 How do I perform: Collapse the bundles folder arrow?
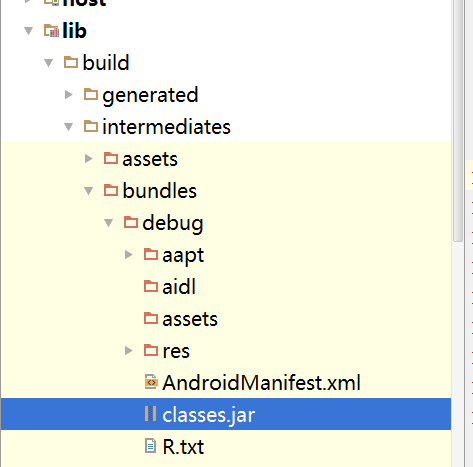(89, 191)
